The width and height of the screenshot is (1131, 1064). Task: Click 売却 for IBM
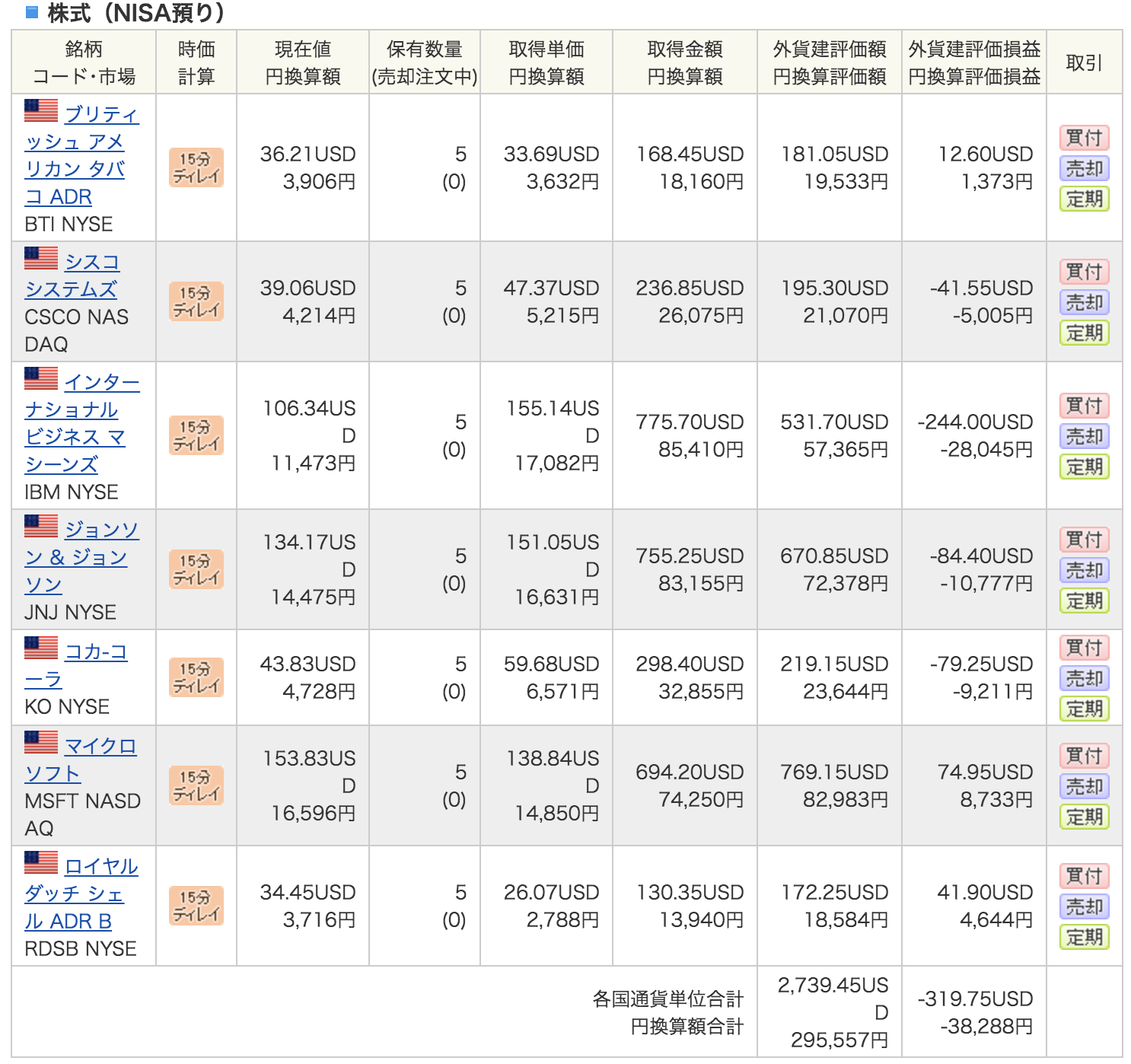pos(1085,436)
